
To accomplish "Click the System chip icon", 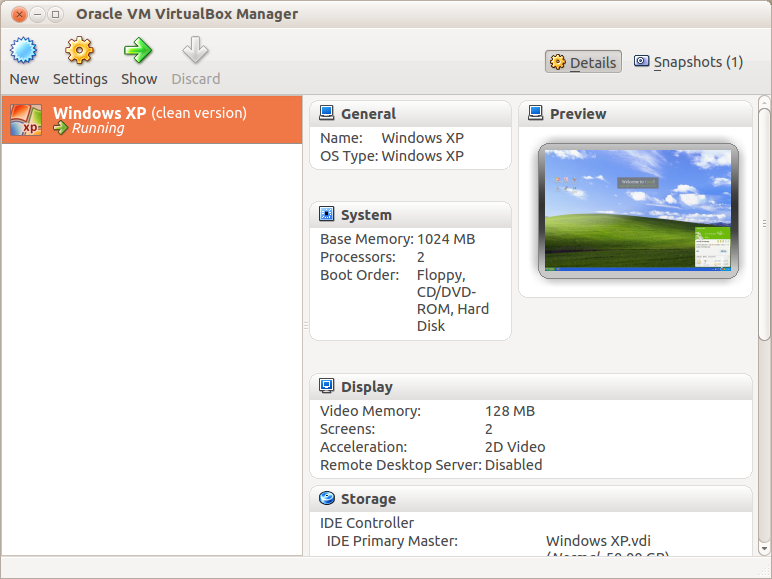I will pyautogui.click(x=327, y=214).
